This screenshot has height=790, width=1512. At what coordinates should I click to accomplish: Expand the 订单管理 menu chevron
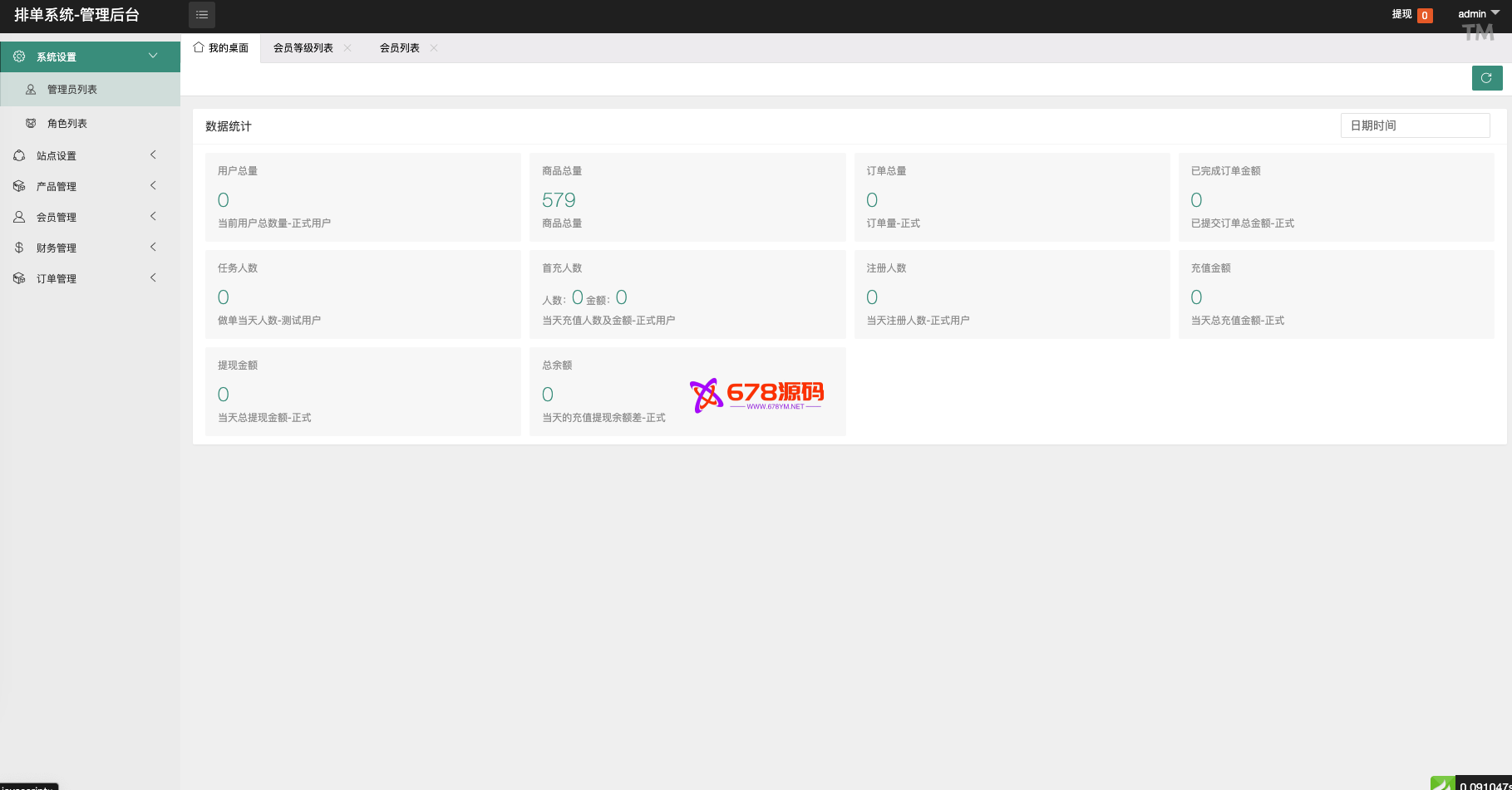click(153, 278)
